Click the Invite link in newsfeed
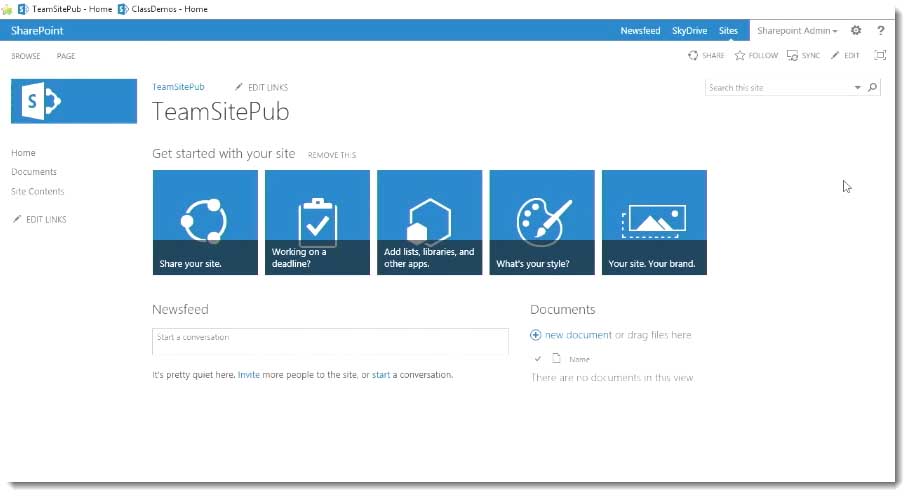Viewport: 910px width, 497px height. tap(249, 375)
